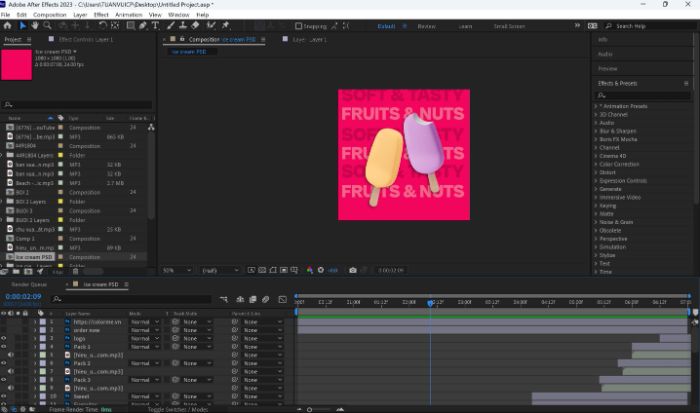Expand the Animation Presets category

tap(596, 106)
